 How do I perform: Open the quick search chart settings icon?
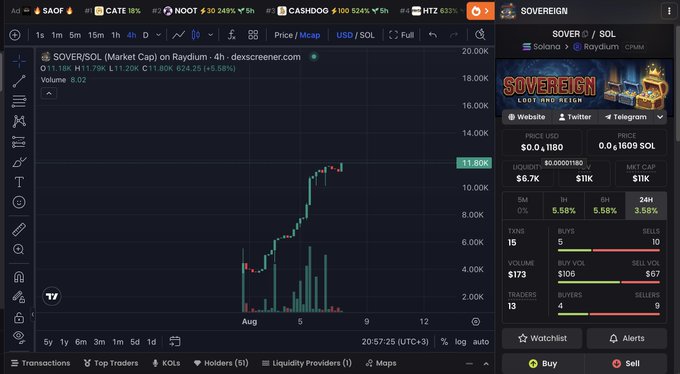coord(480,35)
